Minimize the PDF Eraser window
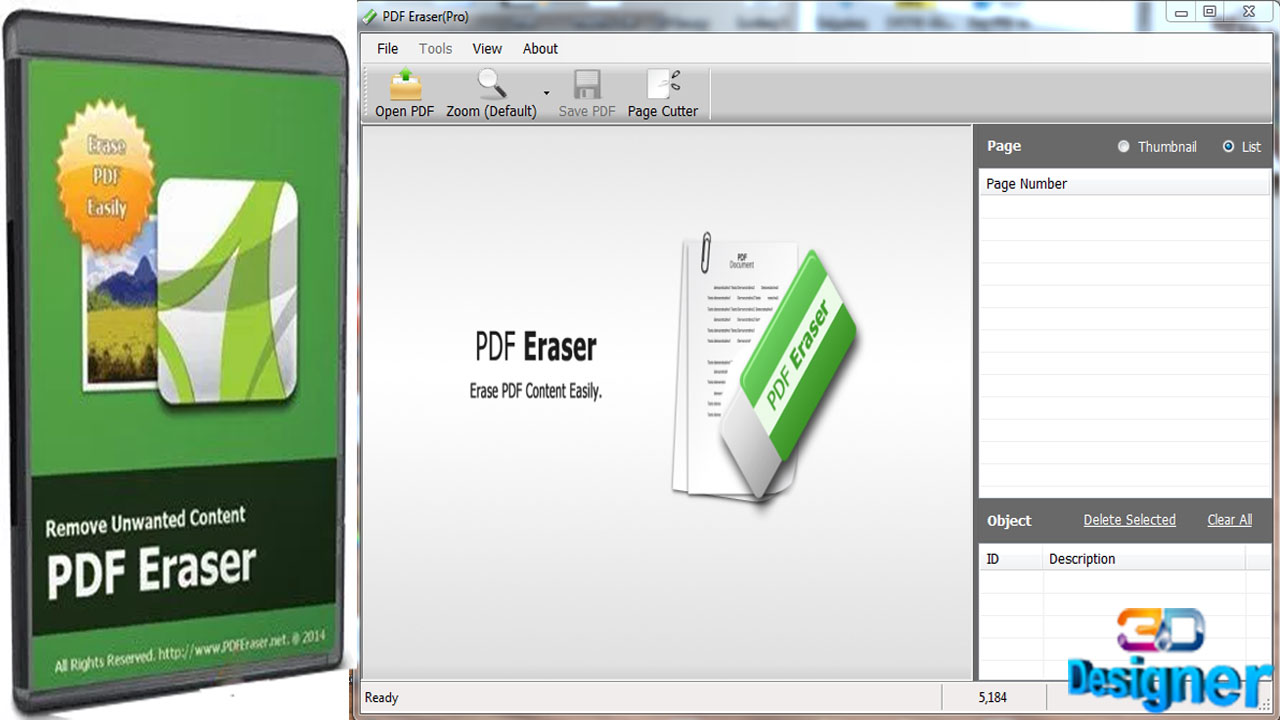1280x720 pixels. click(1183, 12)
